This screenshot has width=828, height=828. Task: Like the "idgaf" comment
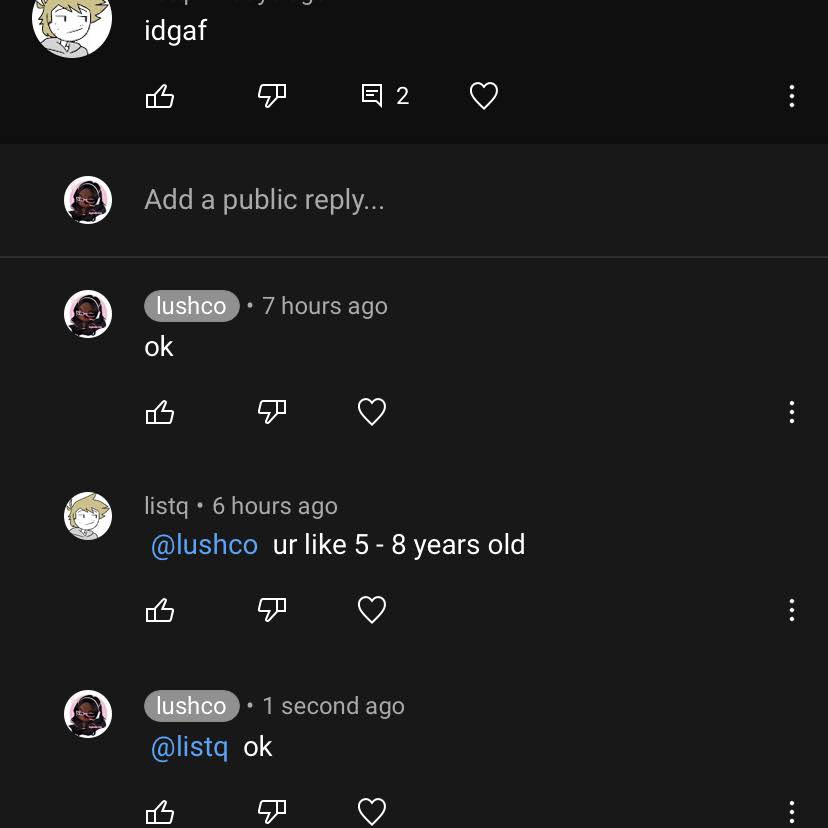pos(159,96)
